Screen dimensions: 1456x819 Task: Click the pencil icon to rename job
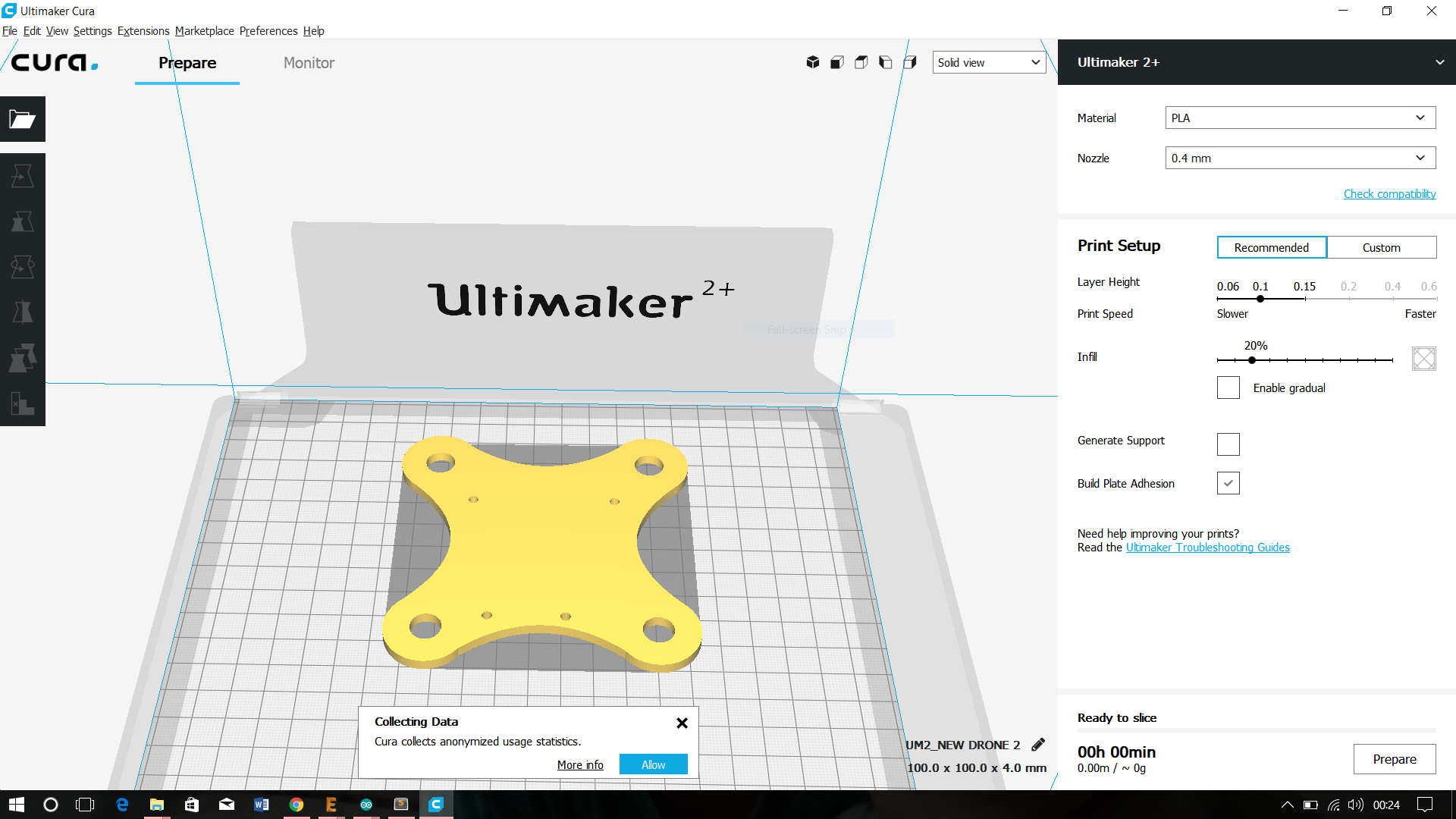pyautogui.click(x=1038, y=745)
